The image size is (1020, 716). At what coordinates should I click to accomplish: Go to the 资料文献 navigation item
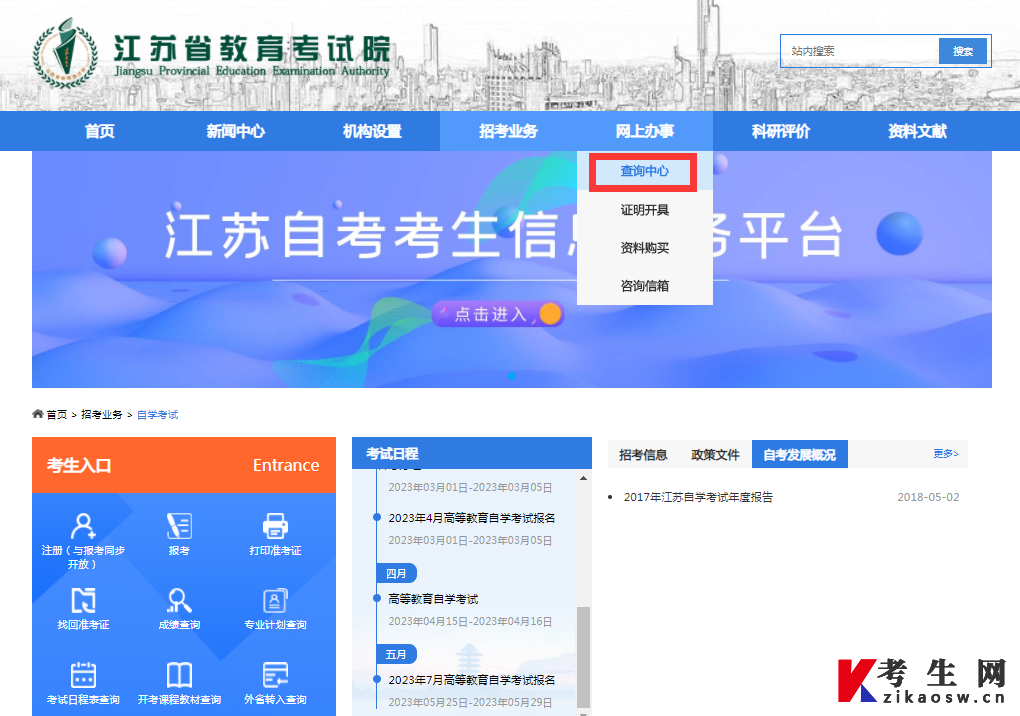(917, 131)
